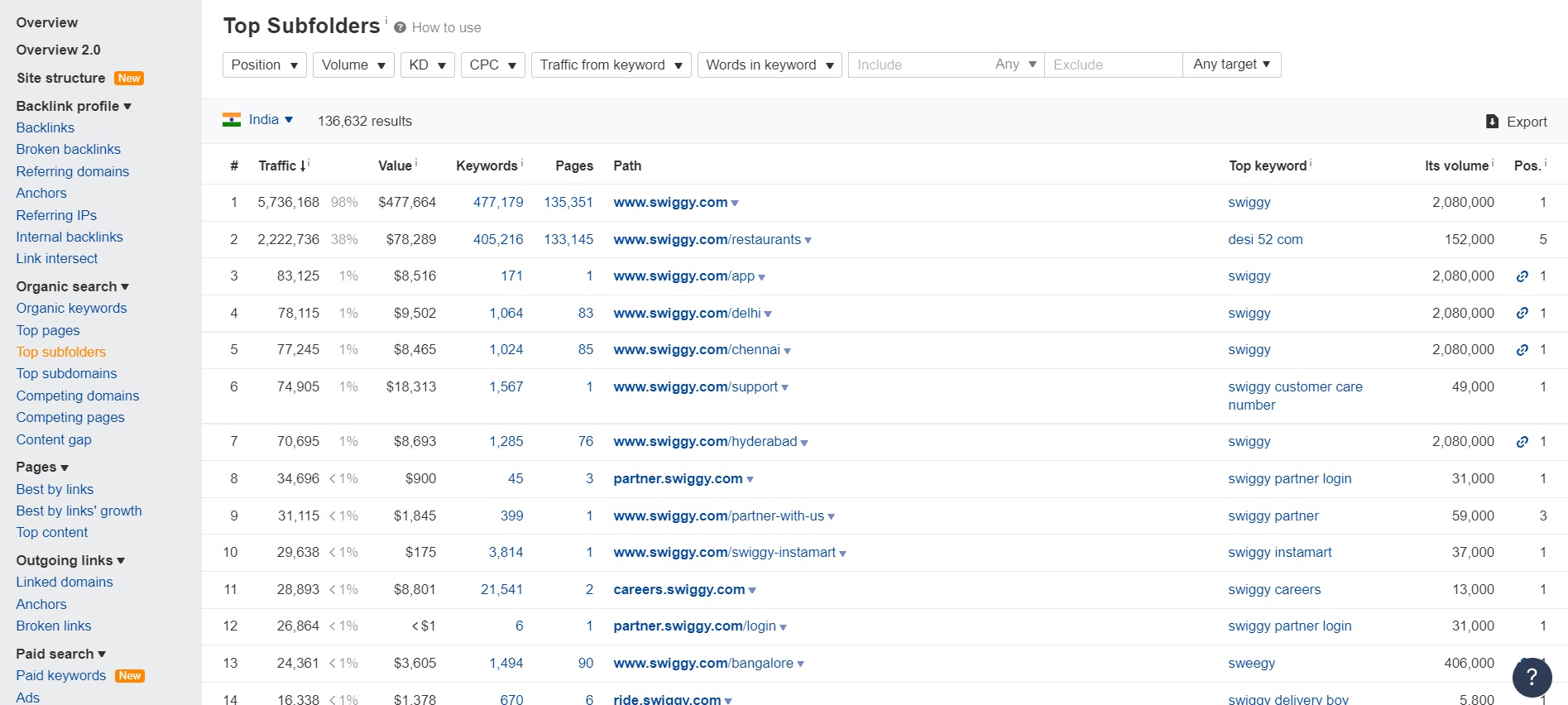Open Words in keyword dropdown

click(770, 65)
